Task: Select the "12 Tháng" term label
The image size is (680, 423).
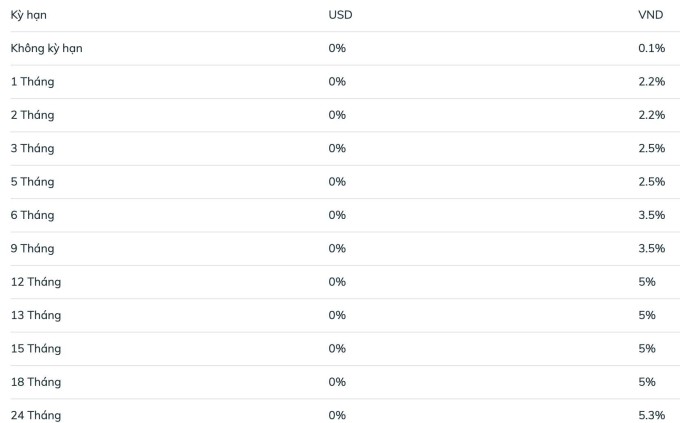Action: pyautogui.click(x=36, y=282)
